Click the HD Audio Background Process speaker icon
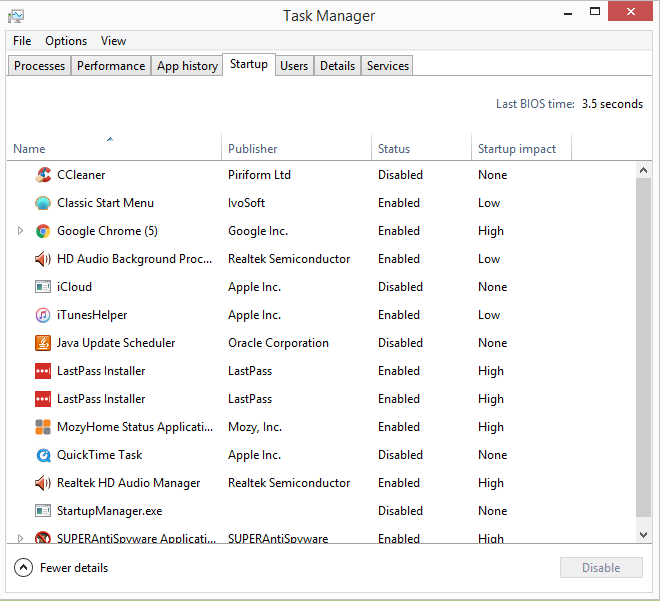Viewport: 660px width, 601px height. [43, 259]
